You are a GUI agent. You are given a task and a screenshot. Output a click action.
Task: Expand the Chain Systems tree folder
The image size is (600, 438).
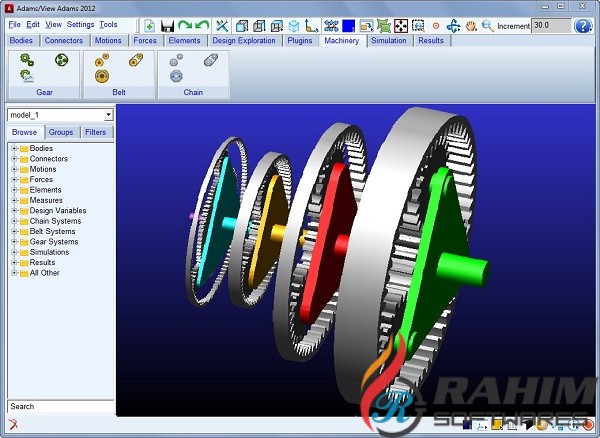tap(14, 221)
